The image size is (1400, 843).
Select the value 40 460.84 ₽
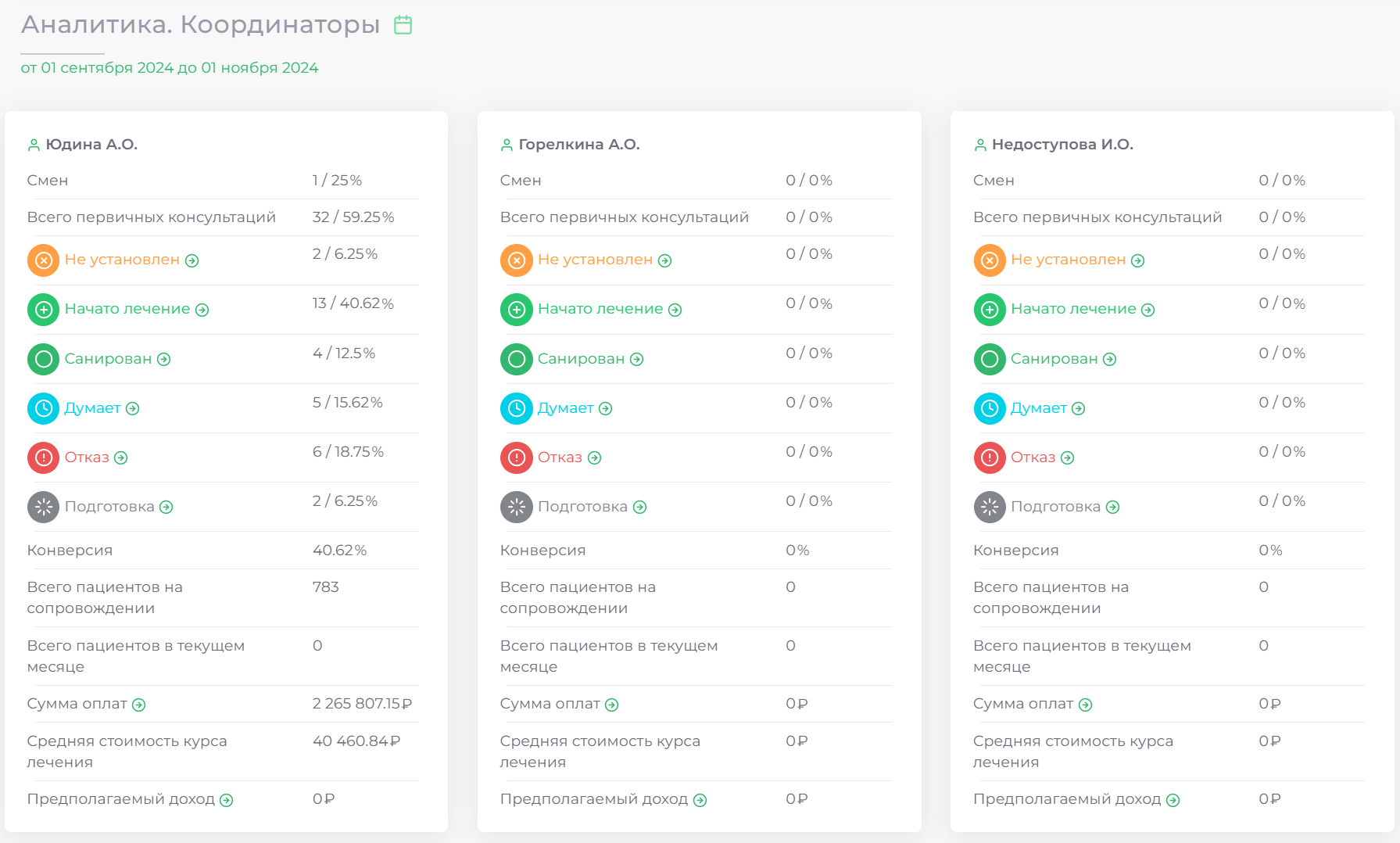pyautogui.click(x=356, y=741)
